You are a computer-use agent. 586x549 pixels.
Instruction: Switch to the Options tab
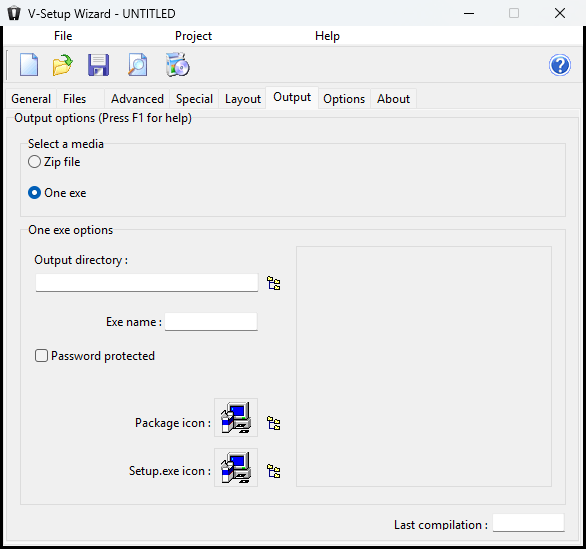[x=344, y=99]
